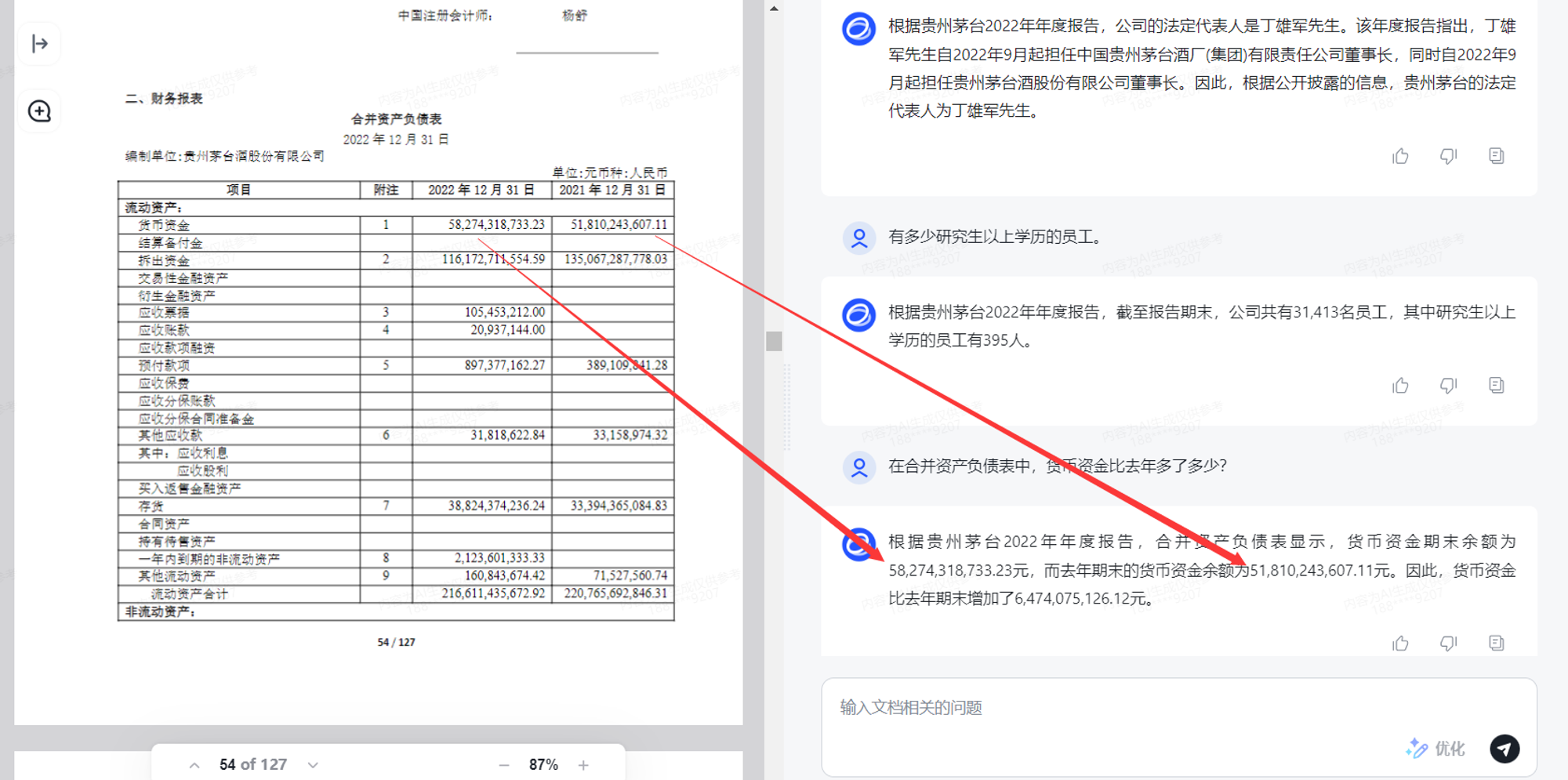Like the 395 employees answer
The height and width of the screenshot is (780, 1568).
click(1400, 385)
